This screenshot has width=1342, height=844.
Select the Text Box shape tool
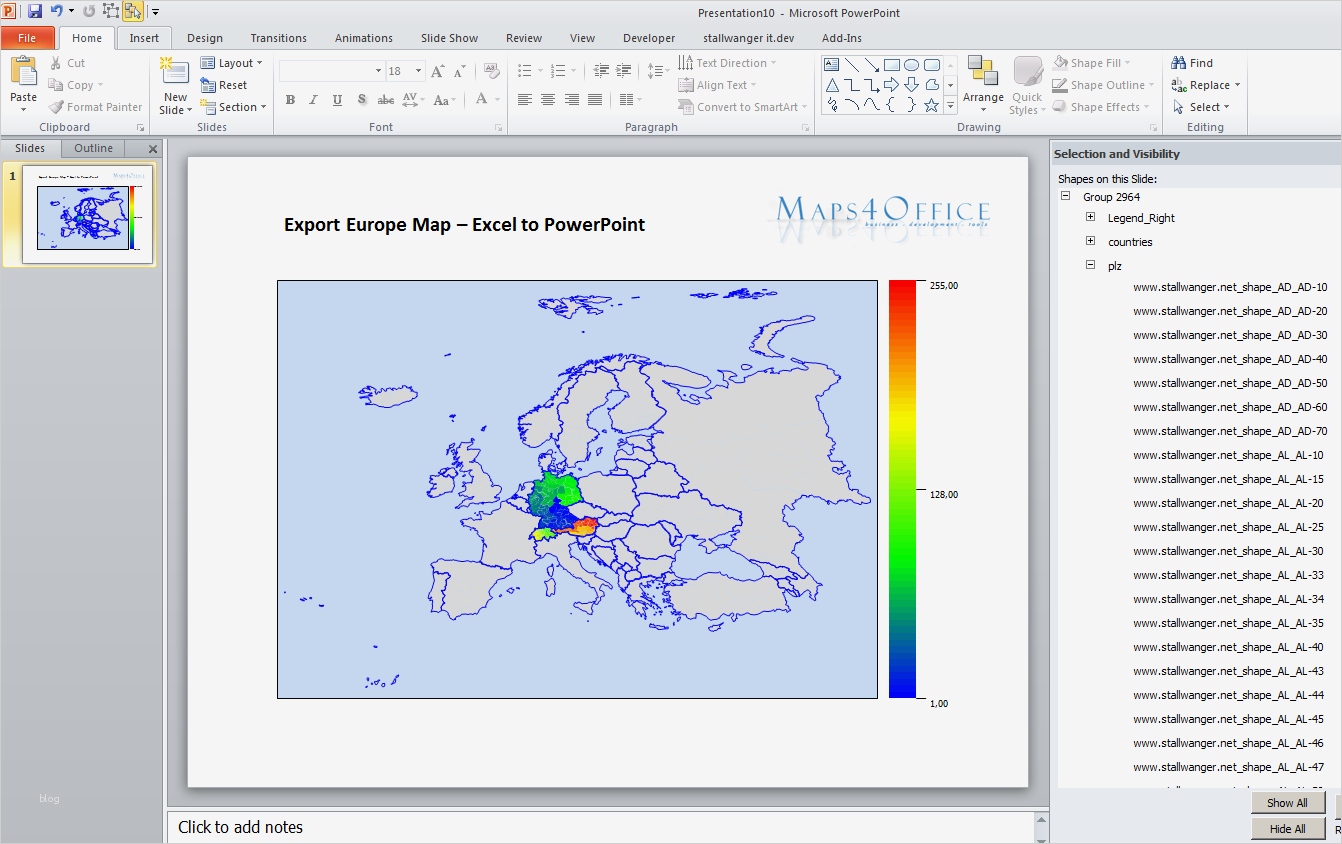click(x=832, y=63)
